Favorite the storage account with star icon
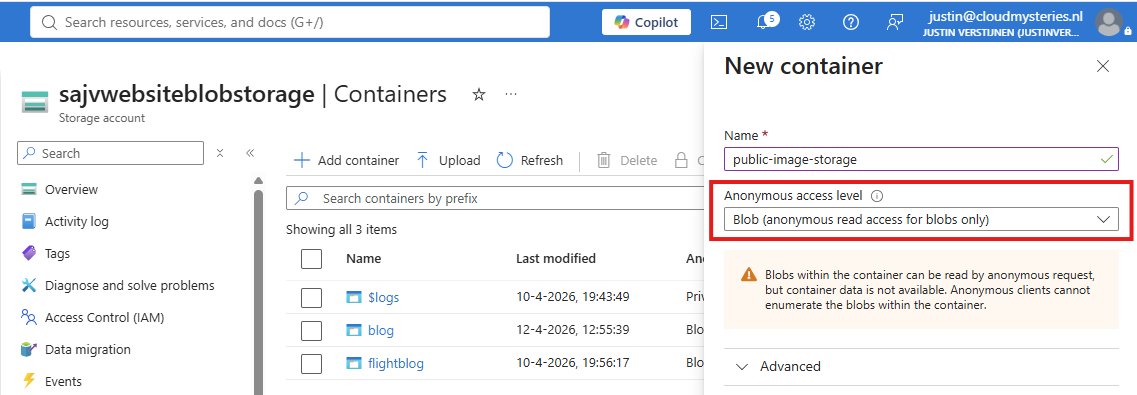The width and height of the screenshot is (1137, 395). 479,94
